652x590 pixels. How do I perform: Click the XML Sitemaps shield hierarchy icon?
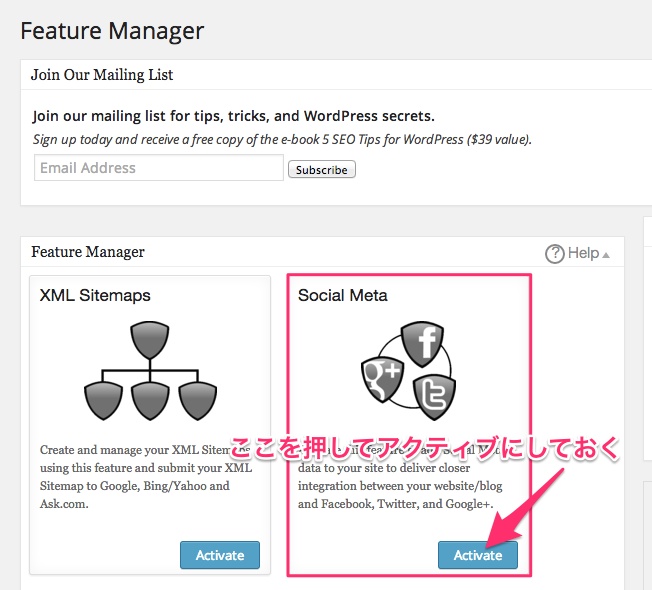(x=150, y=370)
